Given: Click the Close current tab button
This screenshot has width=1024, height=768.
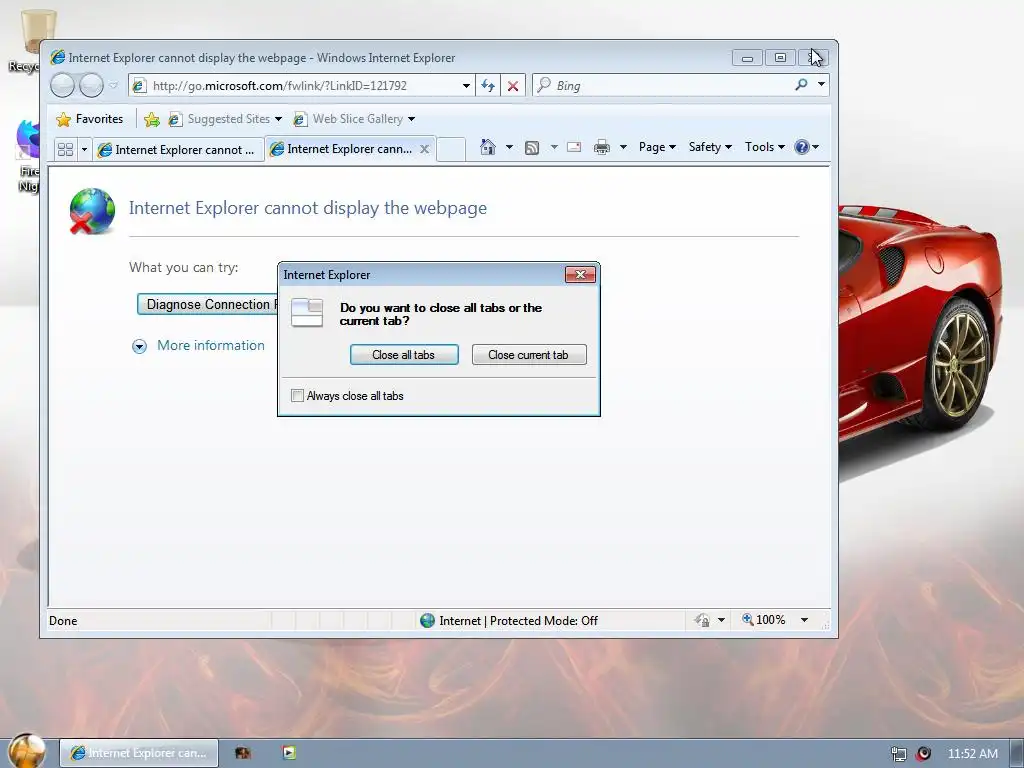Looking at the screenshot, I should point(529,355).
